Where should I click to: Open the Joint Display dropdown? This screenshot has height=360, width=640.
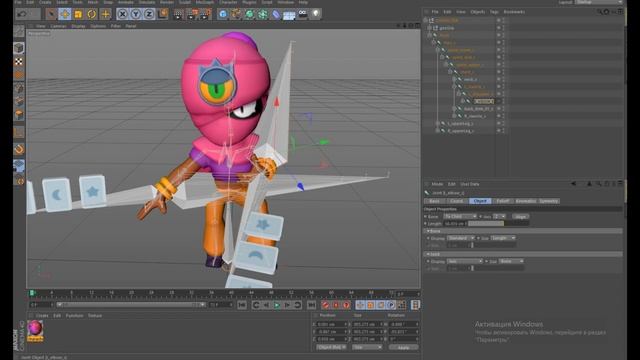coord(464,261)
